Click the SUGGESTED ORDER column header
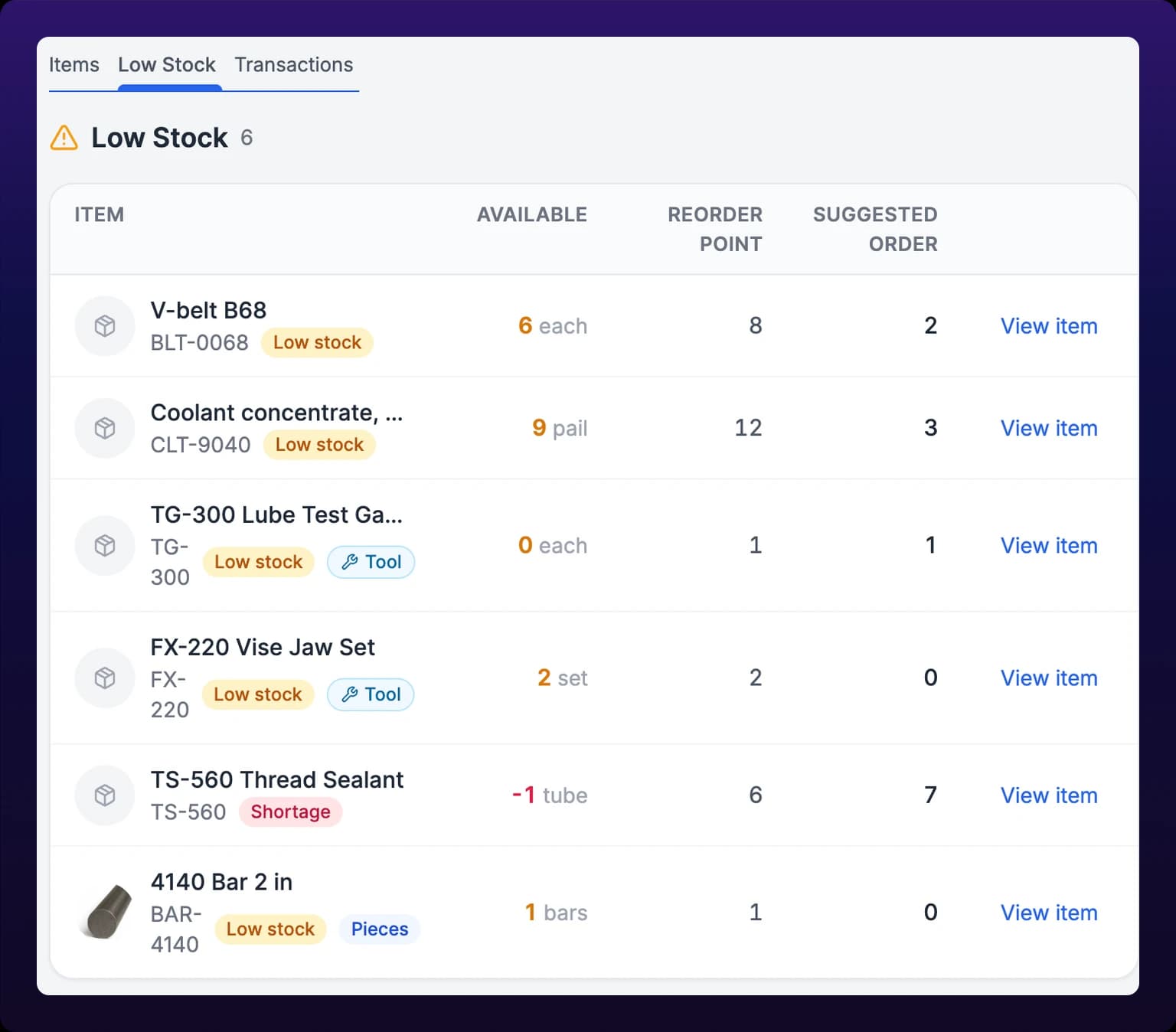Viewport: 1176px width, 1032px height. tap(875, 229)
